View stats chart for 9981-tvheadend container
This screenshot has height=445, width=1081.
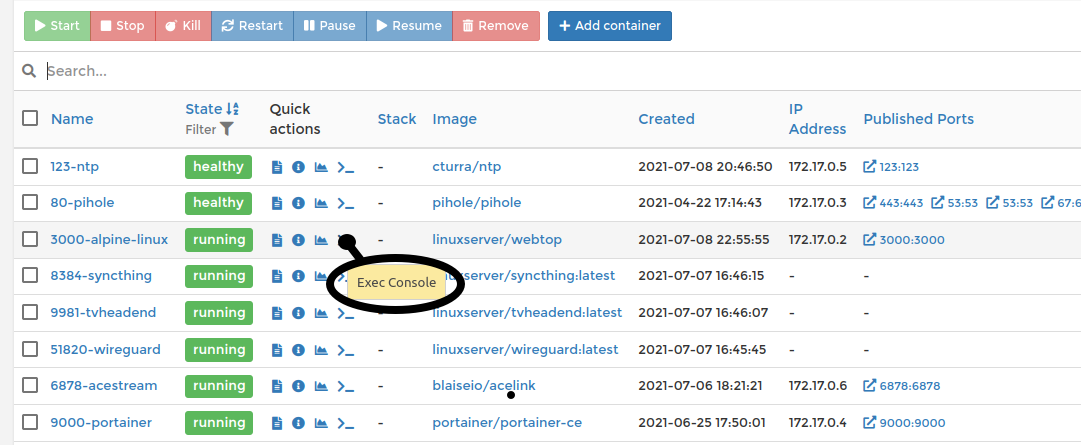coord(321,313)
